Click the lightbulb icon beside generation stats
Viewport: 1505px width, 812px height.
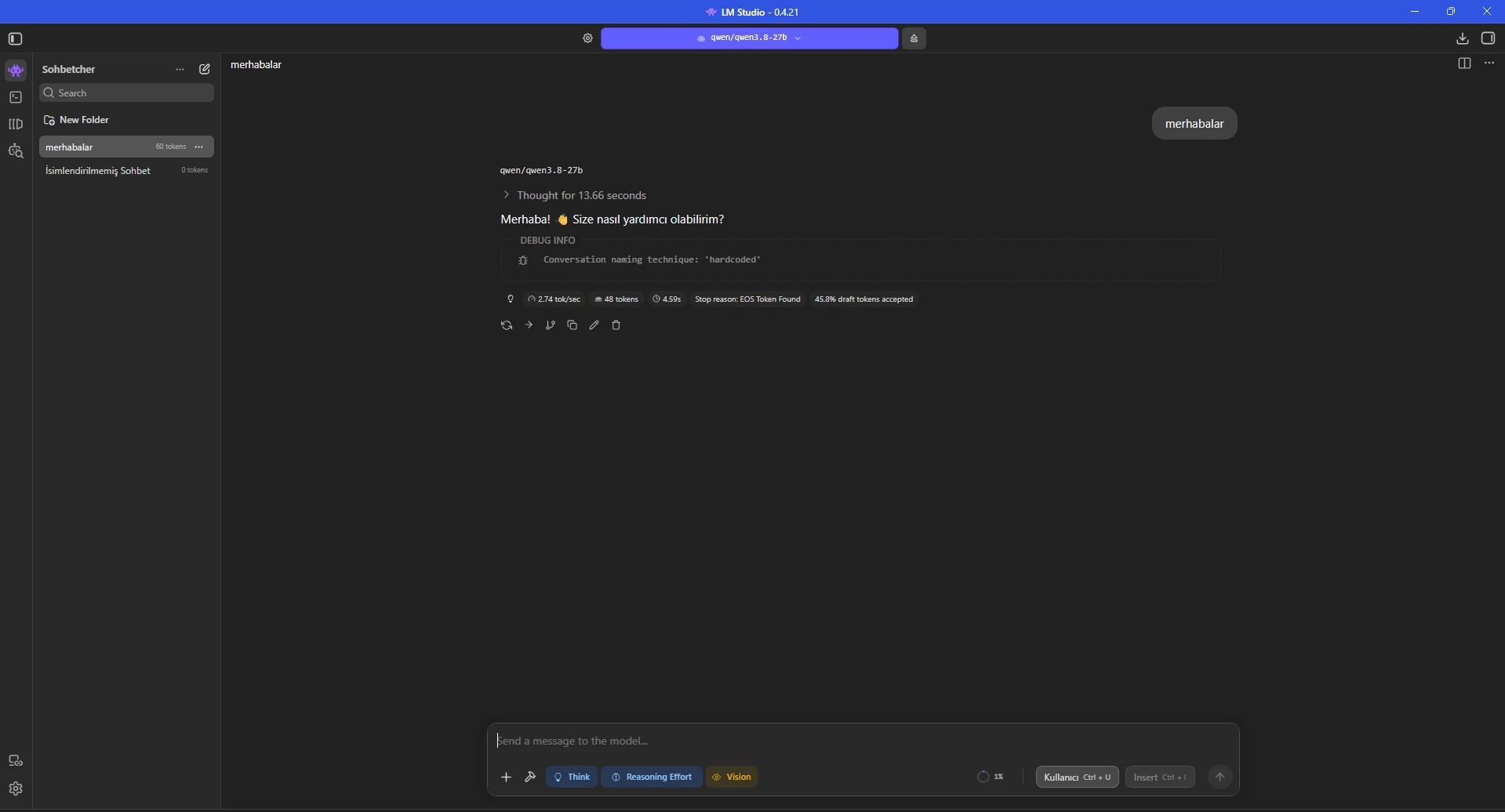coord(511,299)
